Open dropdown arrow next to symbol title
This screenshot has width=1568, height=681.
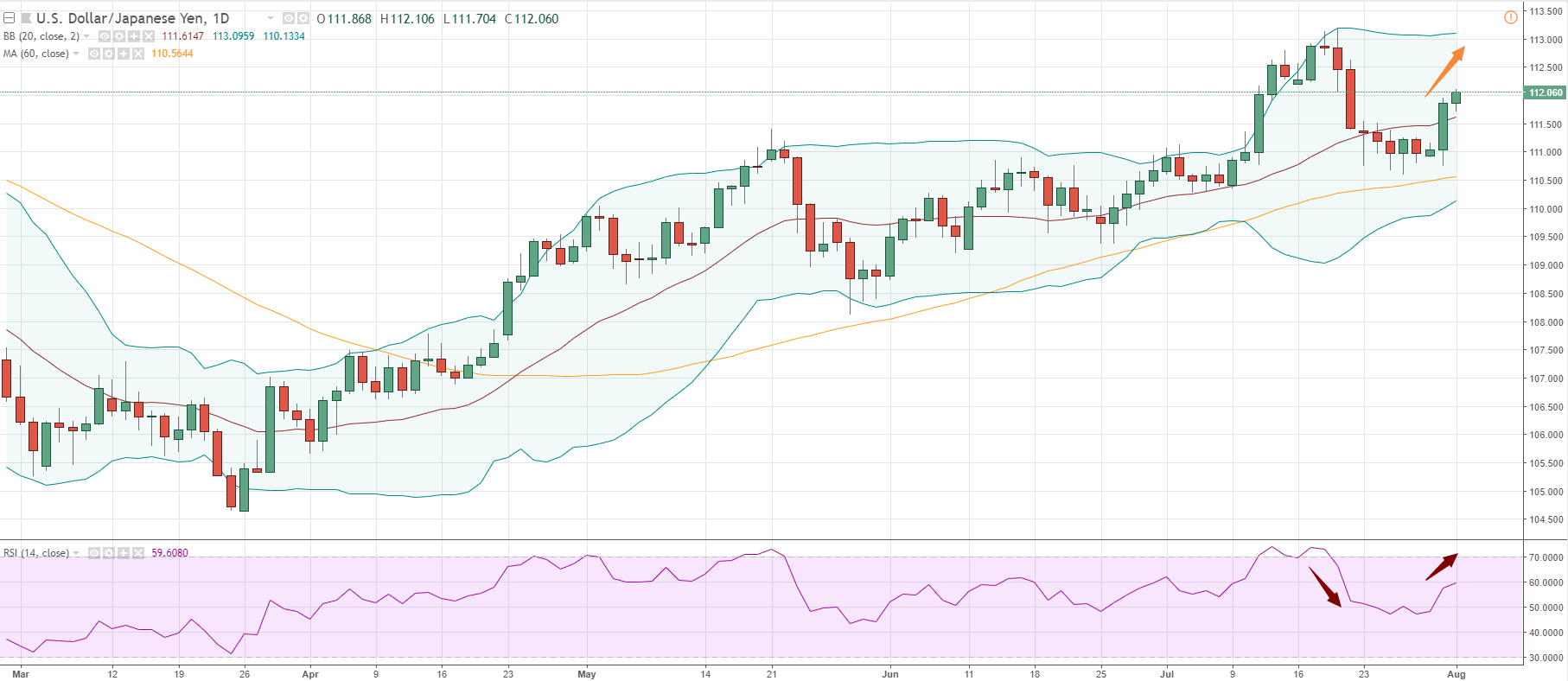pyautogui.click(x=270, y=18)
